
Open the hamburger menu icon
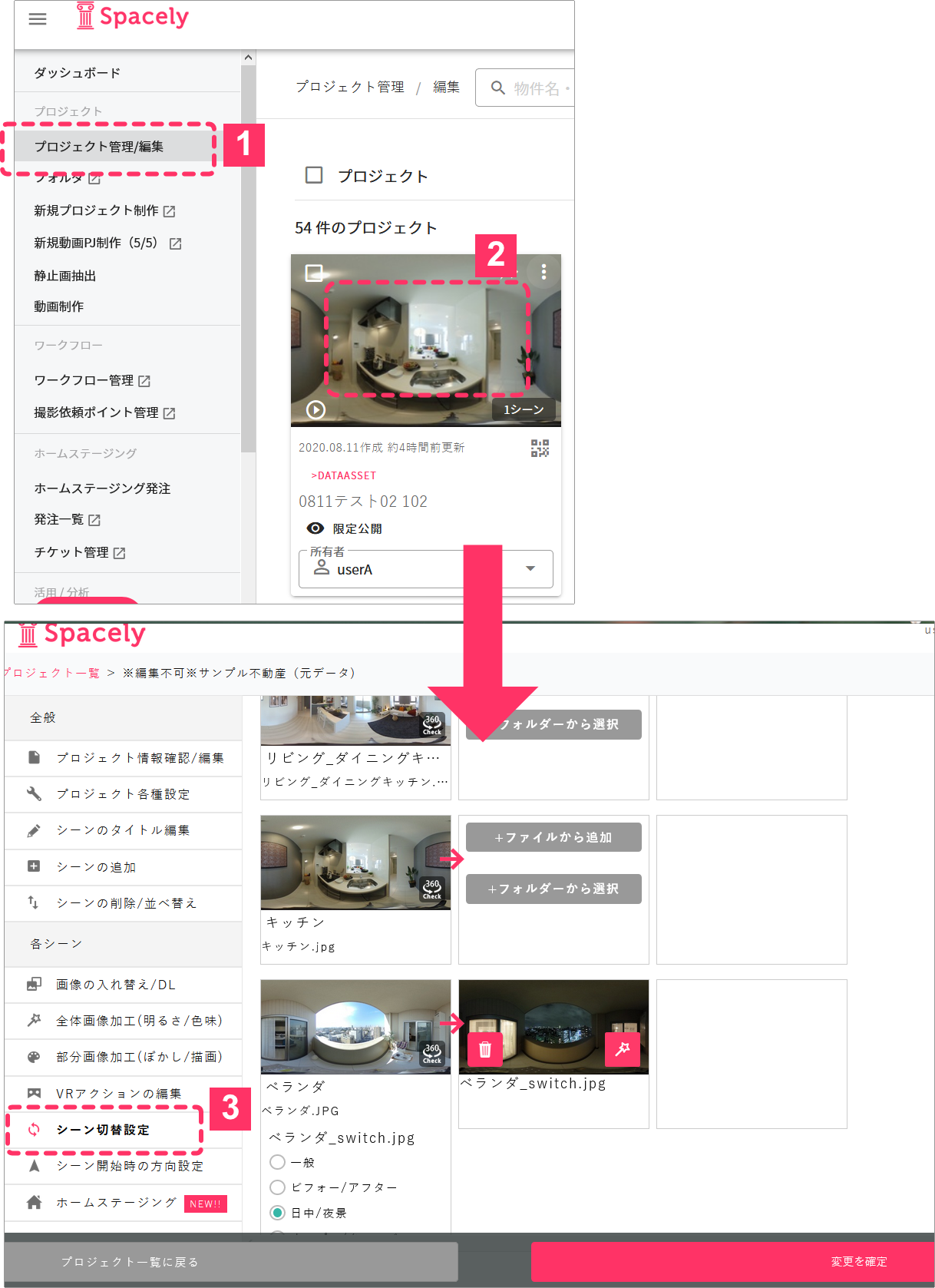pos(38,19)
